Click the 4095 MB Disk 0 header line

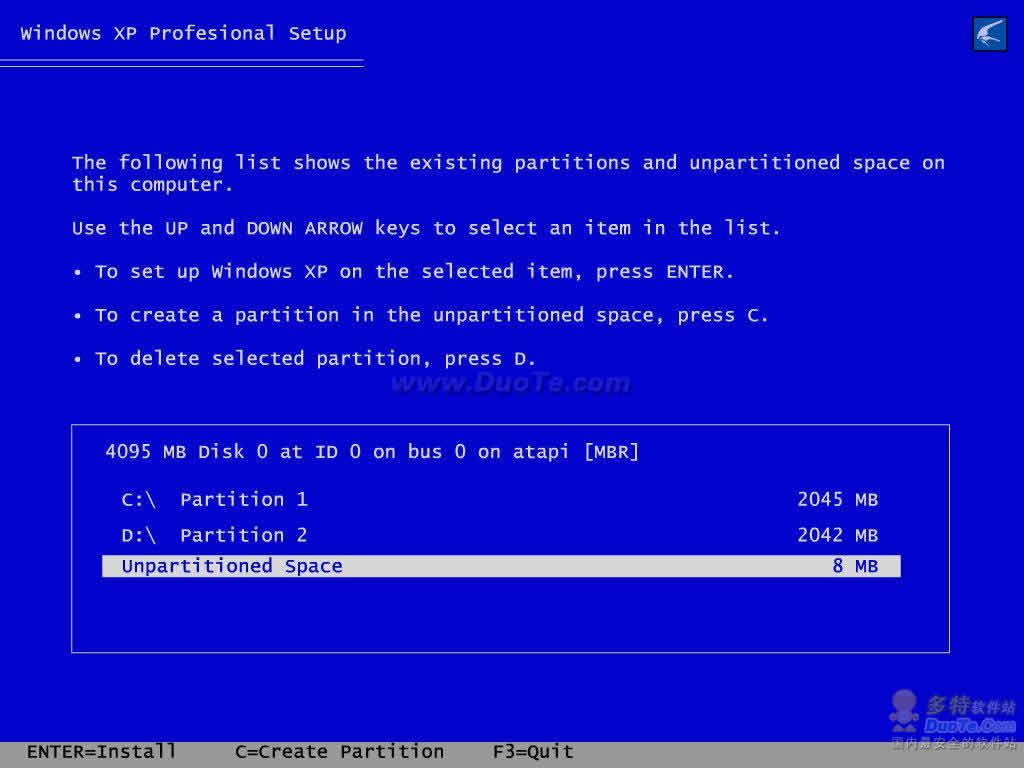(372, 451)
